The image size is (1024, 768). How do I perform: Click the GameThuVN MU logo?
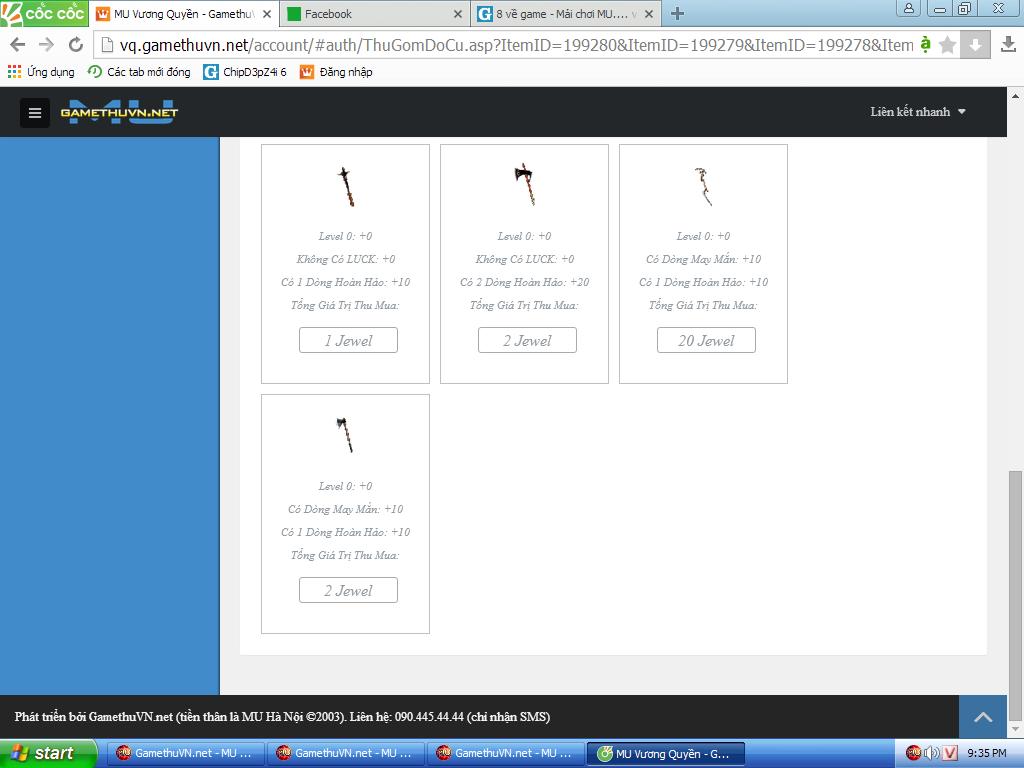coord(118,112)
